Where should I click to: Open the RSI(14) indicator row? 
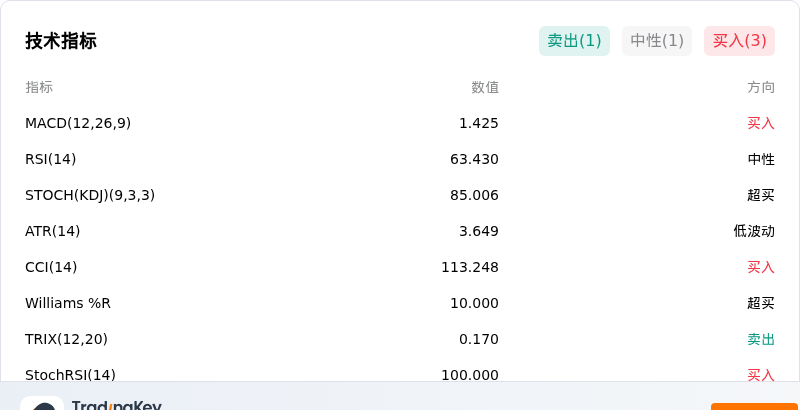point(399,160)
